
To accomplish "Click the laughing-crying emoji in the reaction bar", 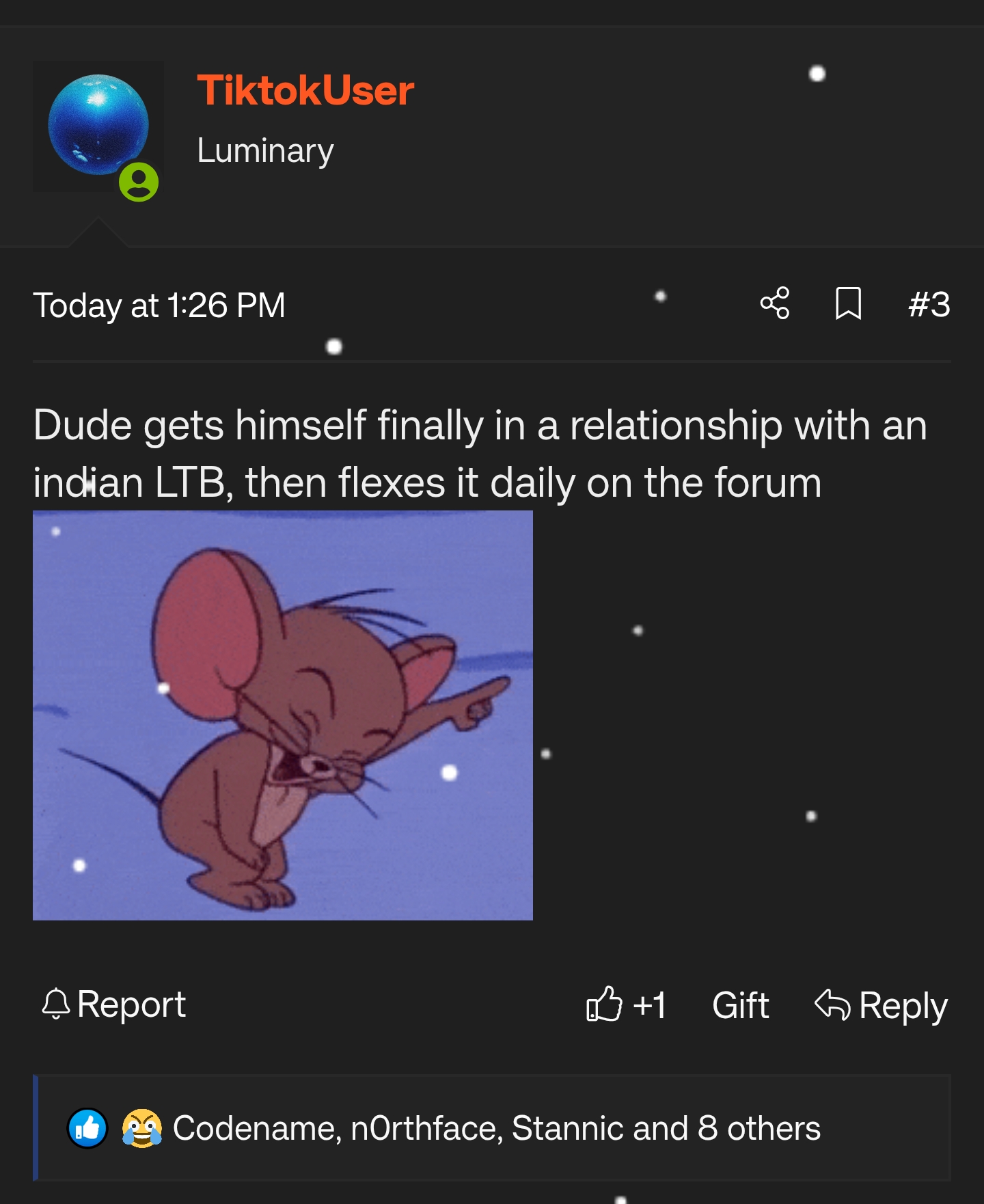I will point(142,1128).
